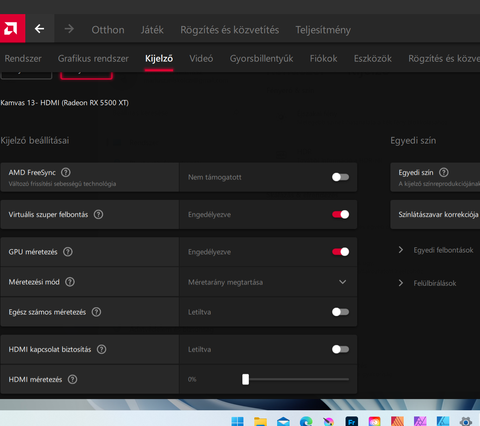Open the paintbrush color-wheel app on taskbar

(329, 421)
